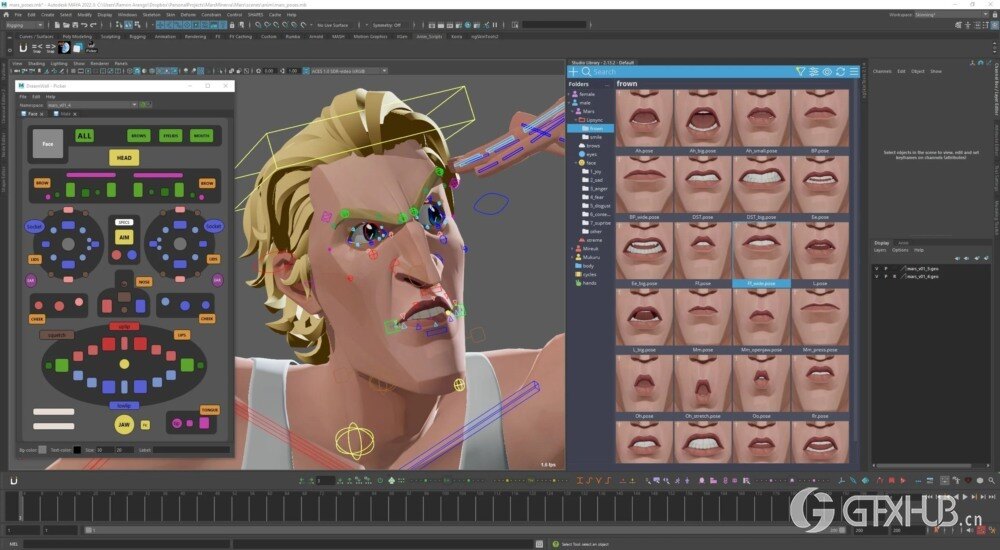Click the MOUTH button in Picker
Image resolution: width=1000 pixels, height=550 pixels.
pyautogui.click(x=202, y=136)
